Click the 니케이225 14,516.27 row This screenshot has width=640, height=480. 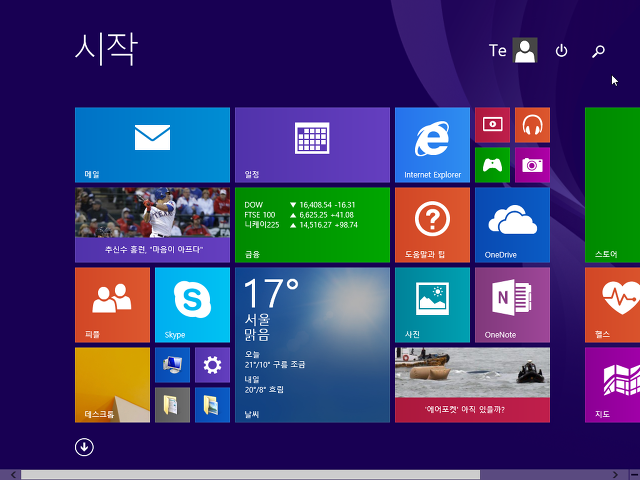tap(301, 225)
